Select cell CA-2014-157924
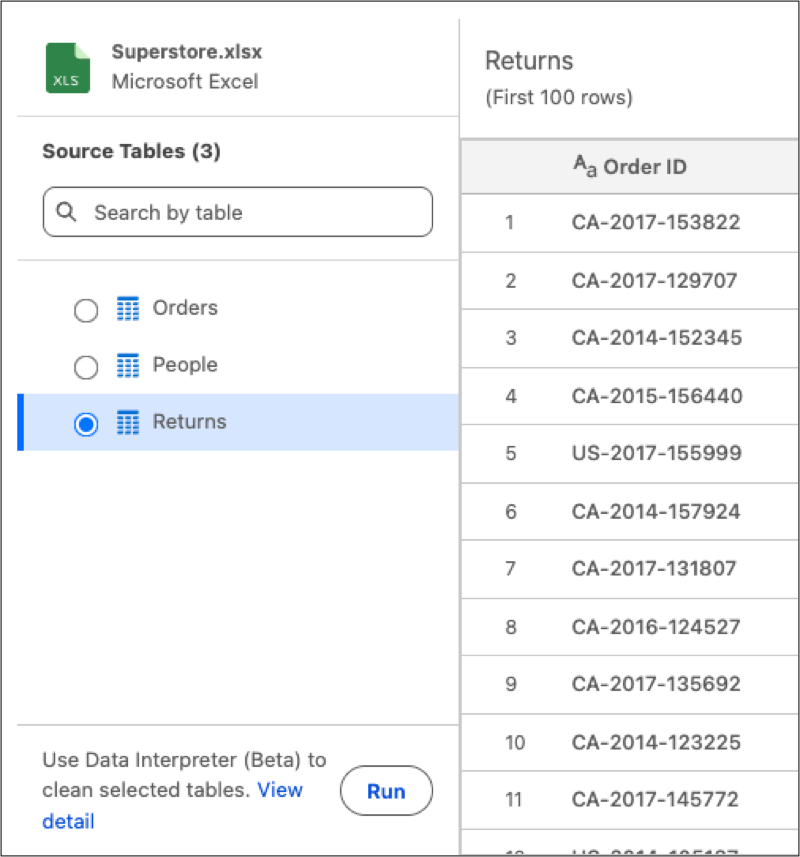Viewport: 800px width, 857px height. 656,512
